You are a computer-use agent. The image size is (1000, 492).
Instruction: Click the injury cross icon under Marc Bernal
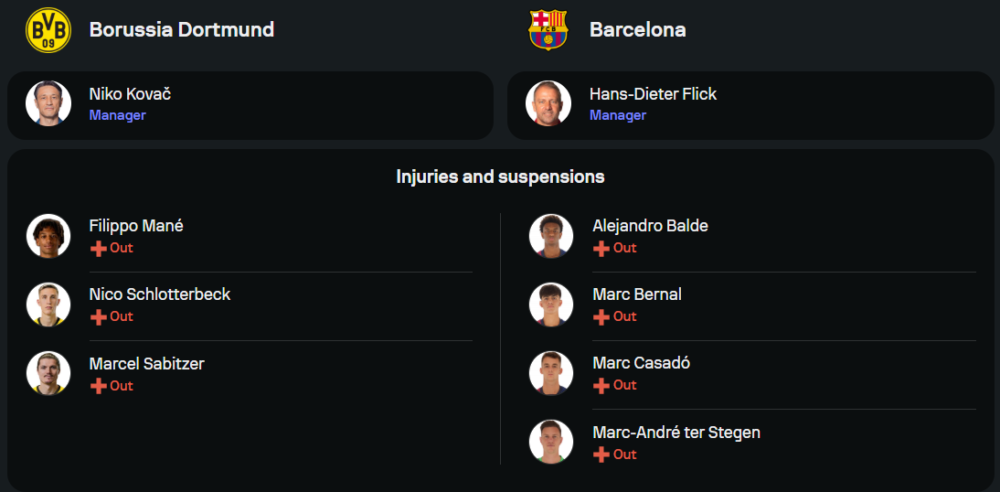click(601, 317)
